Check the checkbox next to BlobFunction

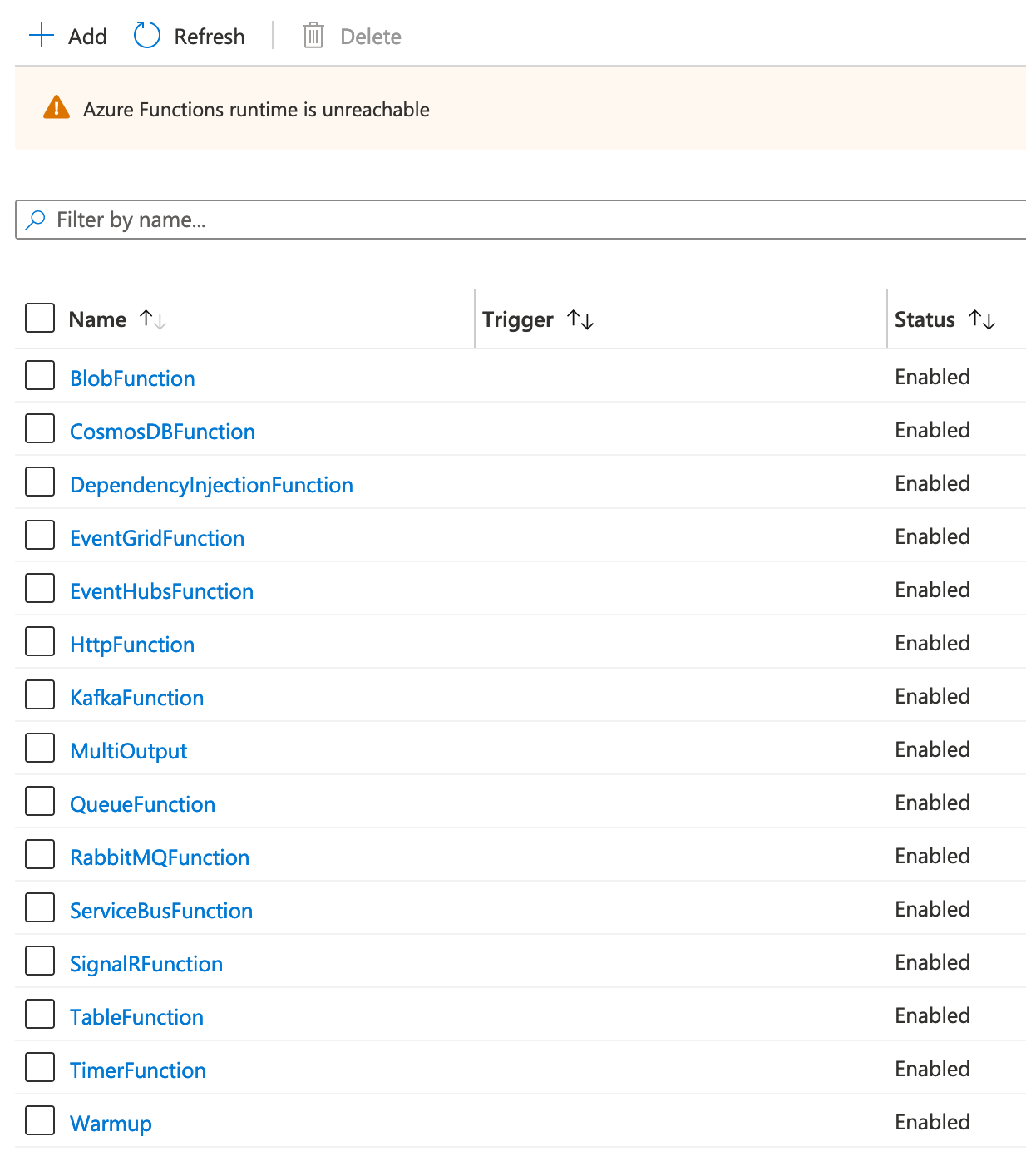coord(39,375)
